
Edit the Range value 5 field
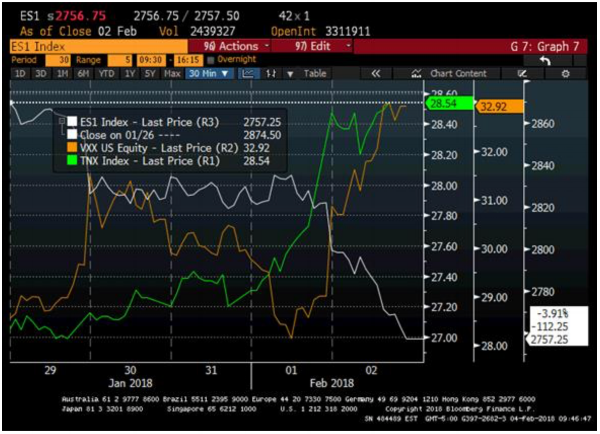click(119, 60)
